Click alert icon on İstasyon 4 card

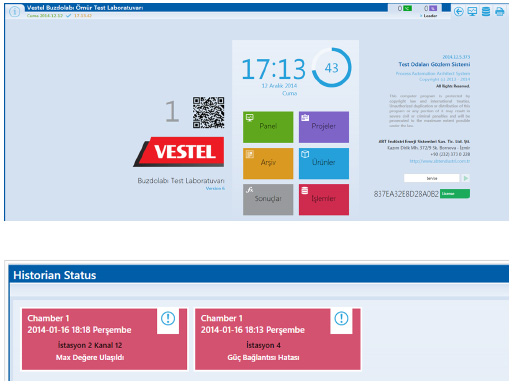point(341,319)
